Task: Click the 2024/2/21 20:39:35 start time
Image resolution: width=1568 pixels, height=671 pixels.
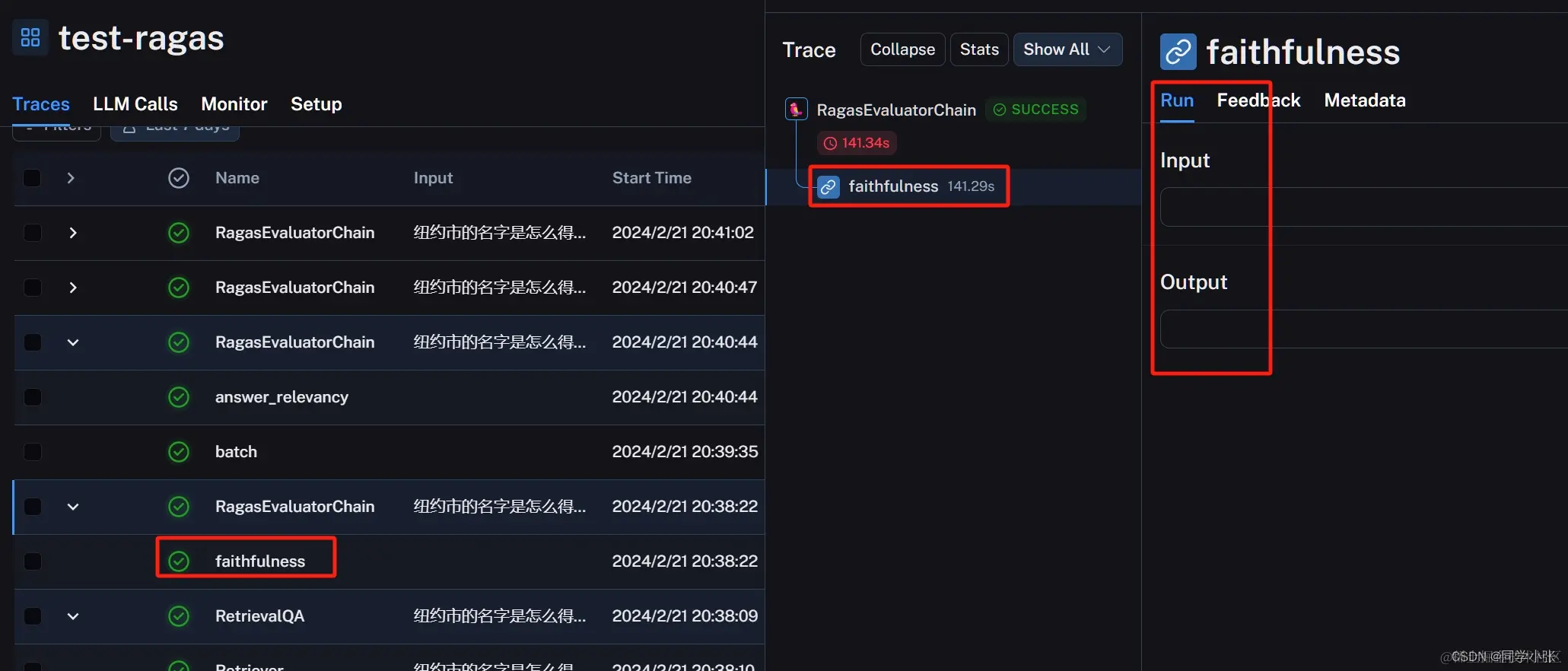Action: click(x=685, y=452)
